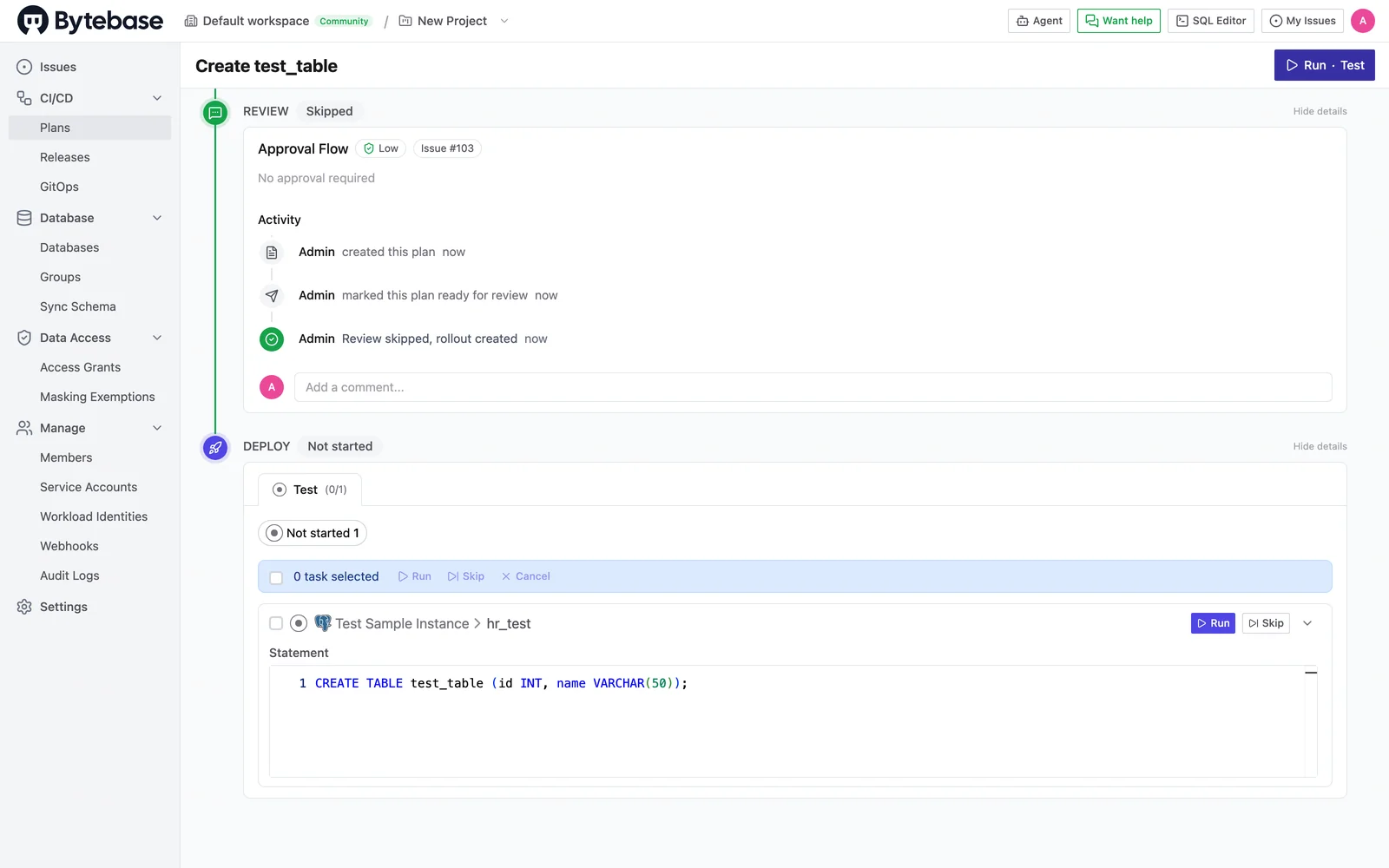The height and width of the screenshot is (868, 1389).
Task: Click the green Review stage icon
Action: tap(215, 112)
